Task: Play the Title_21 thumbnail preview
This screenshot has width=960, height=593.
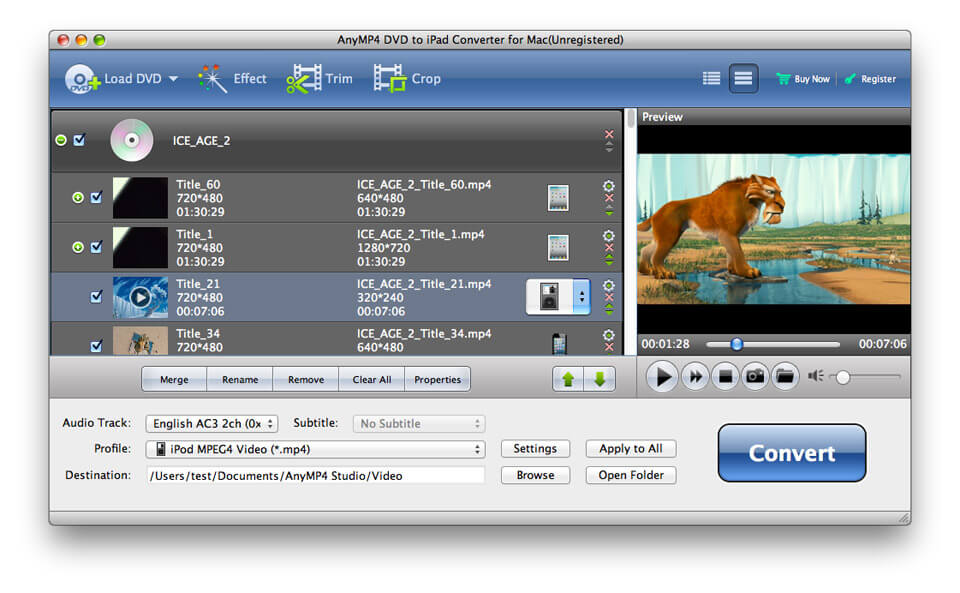Action: tap(140, 297)
